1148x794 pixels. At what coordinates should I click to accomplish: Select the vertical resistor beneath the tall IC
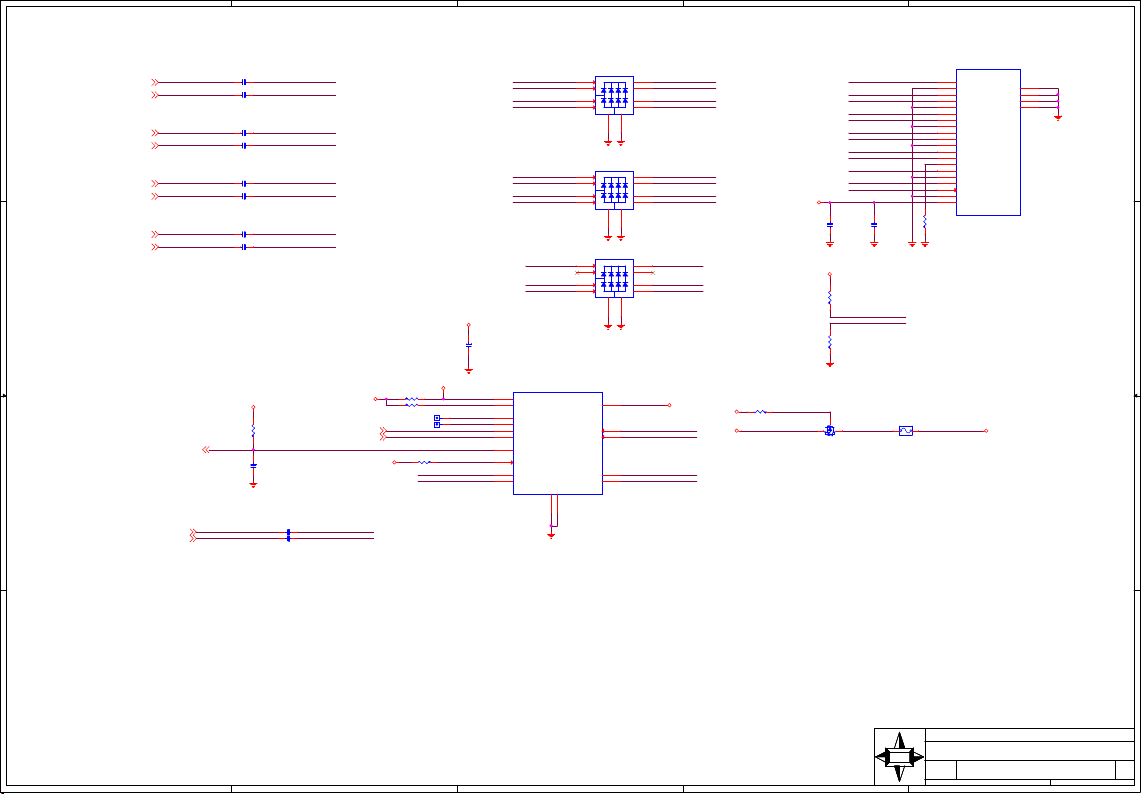[x=925, y=221]
